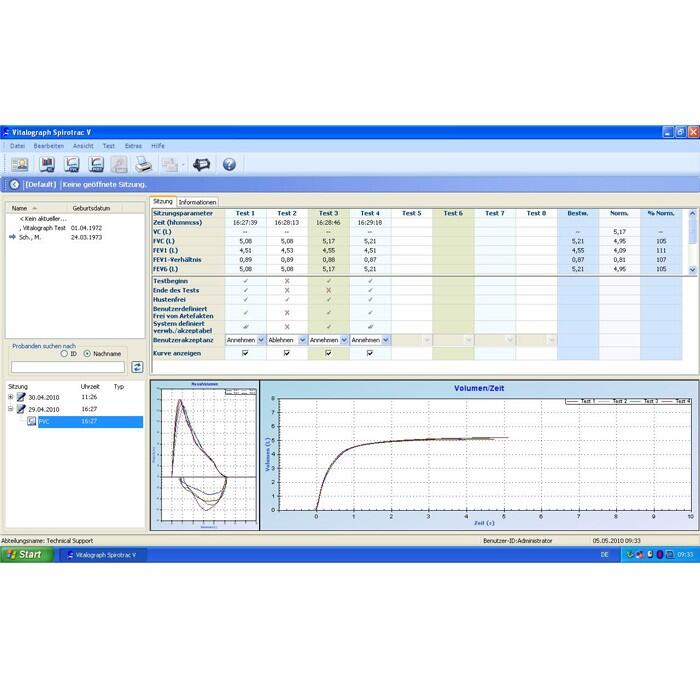The height and width of the screenshot is (700, 700).
Task: Select the FVC session row at 16:27
Action: pyautogui.click(x=90, y=421)
